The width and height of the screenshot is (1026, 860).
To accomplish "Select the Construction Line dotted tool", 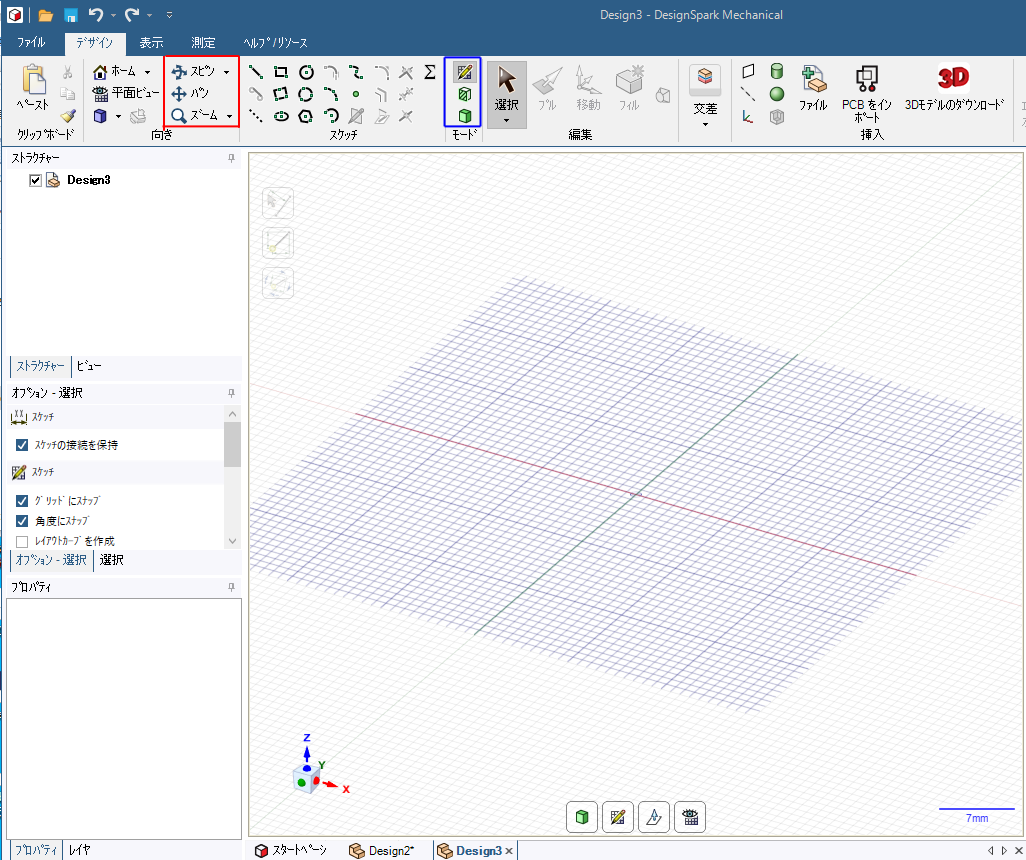I will click(256, 116).
